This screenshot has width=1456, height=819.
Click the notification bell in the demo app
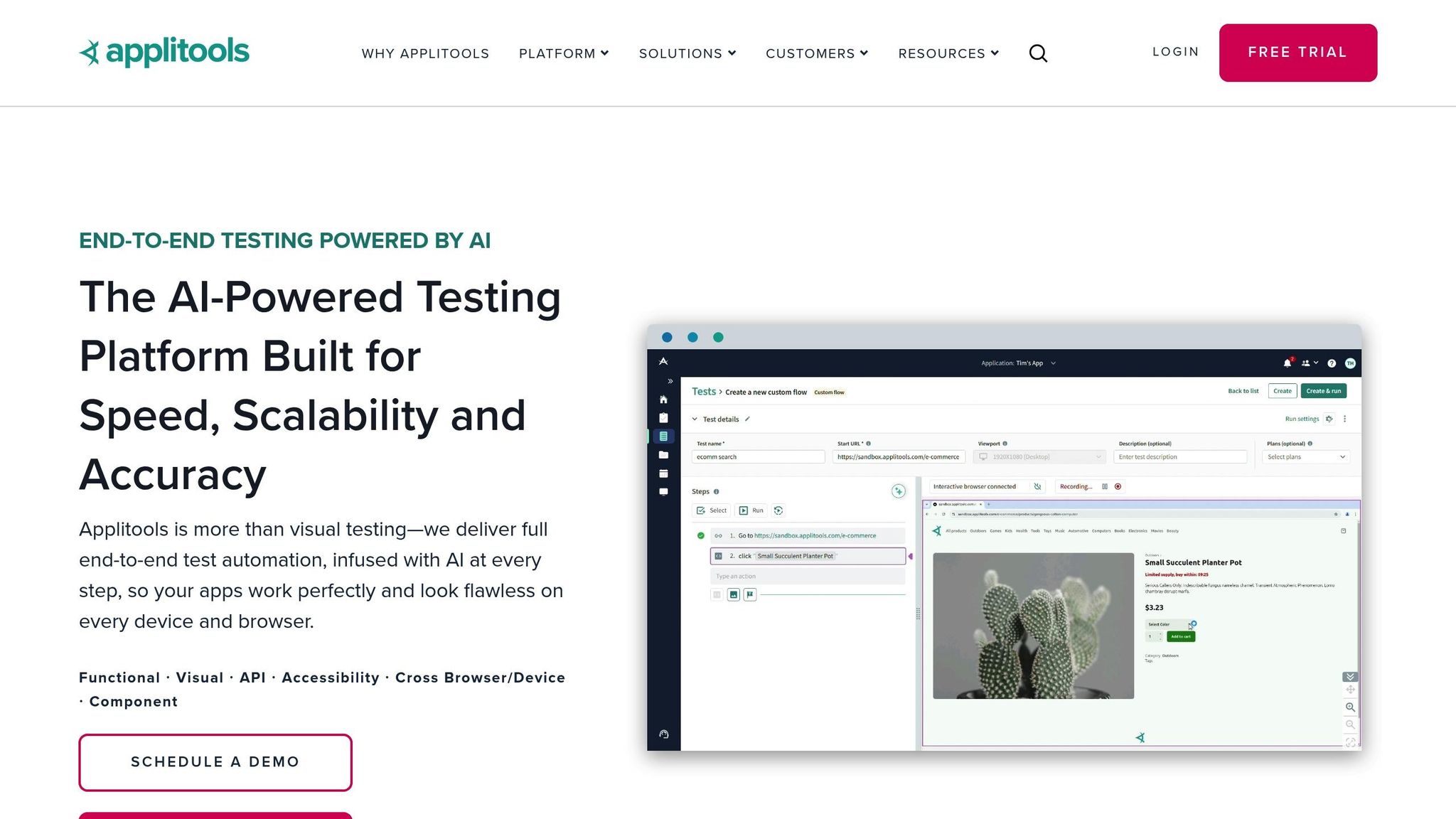pos(1287,363)
